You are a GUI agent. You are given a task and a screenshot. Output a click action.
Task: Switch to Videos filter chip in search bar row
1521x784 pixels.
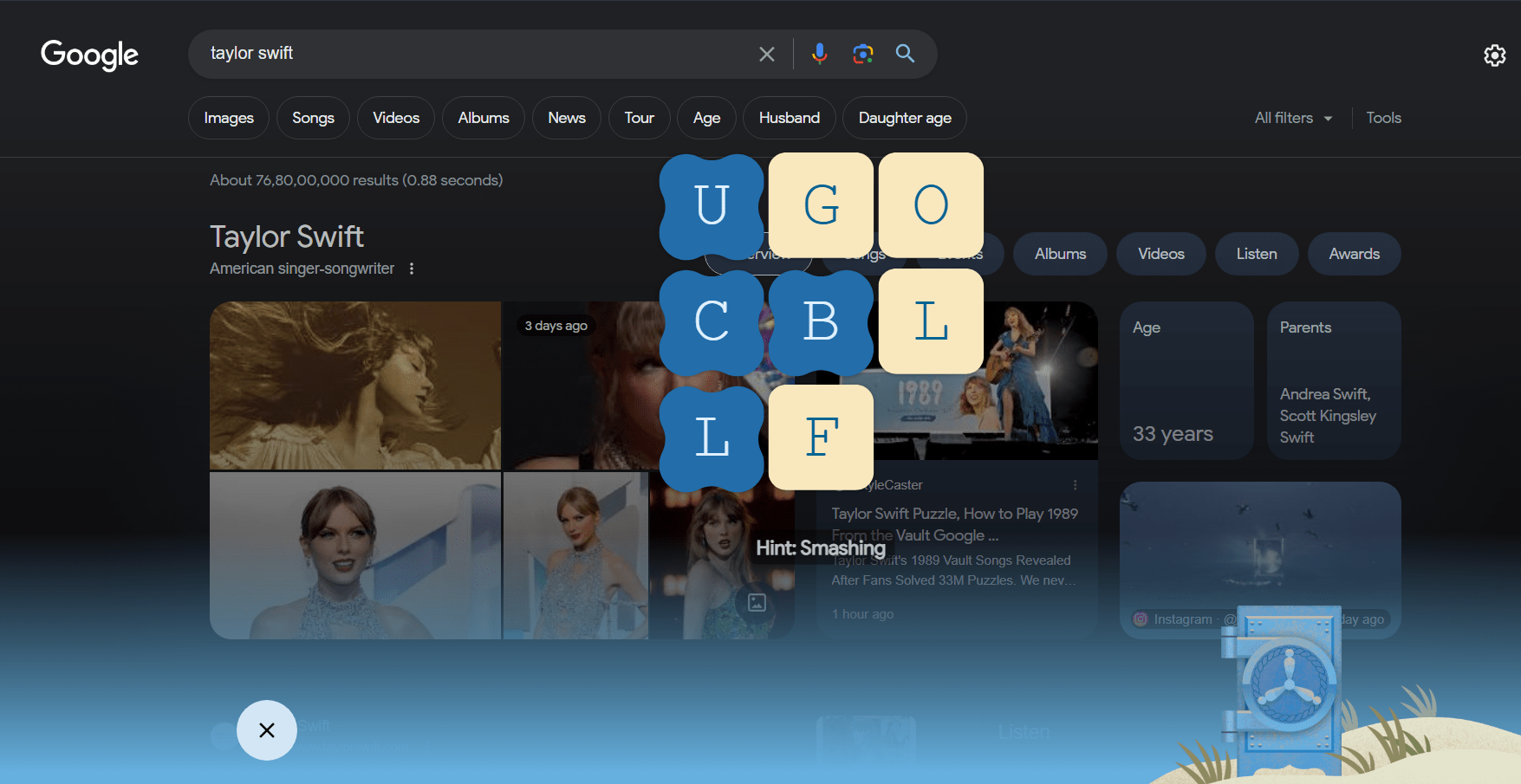(396, 118)
